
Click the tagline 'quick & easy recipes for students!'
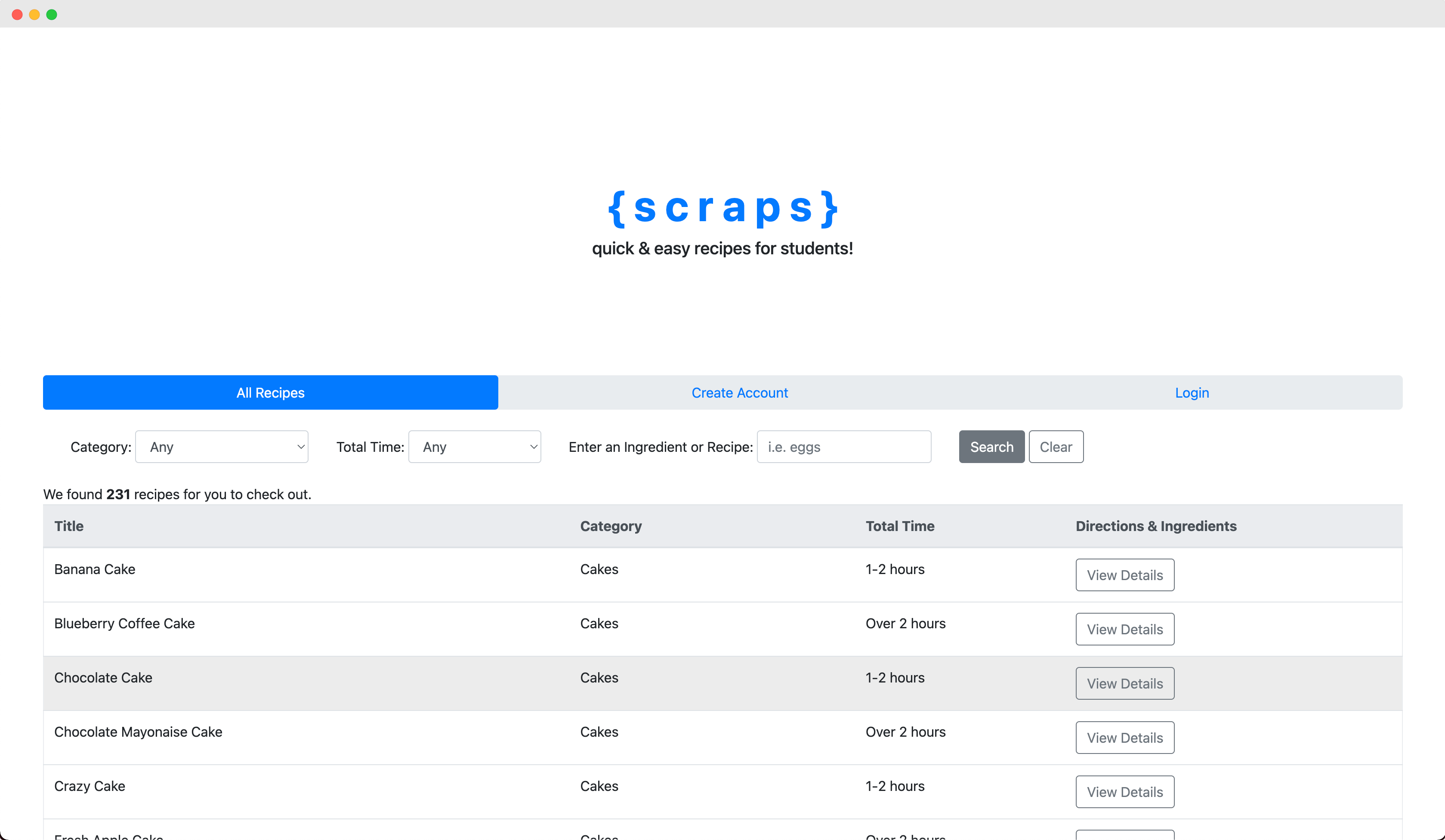click(722, 248)
